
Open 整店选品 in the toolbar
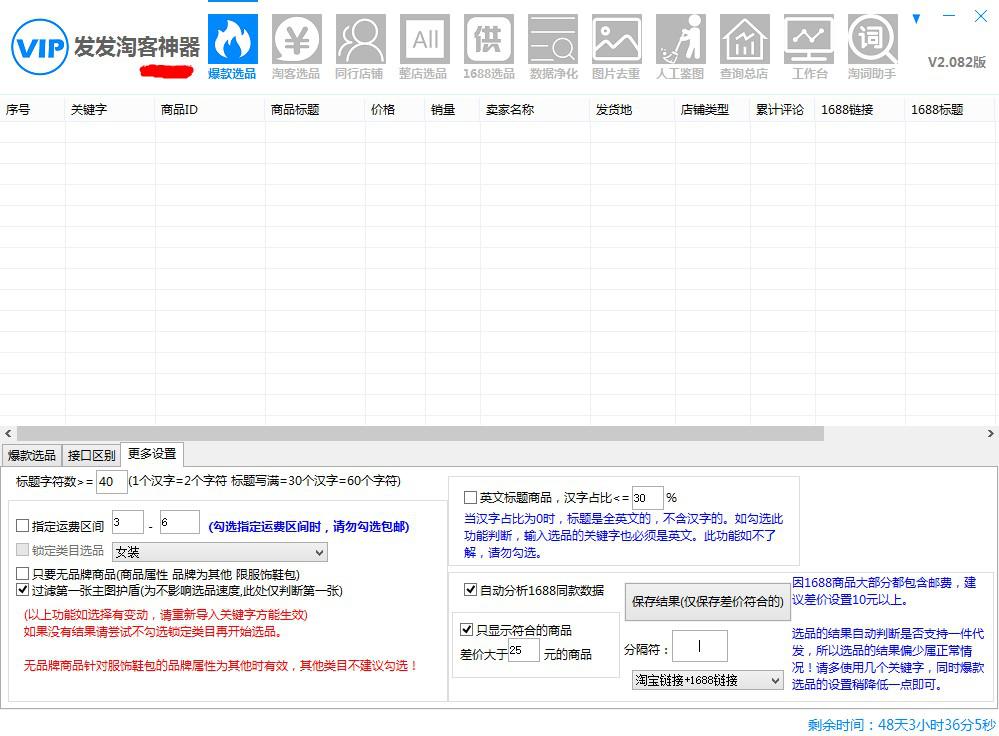pos(424,42)
